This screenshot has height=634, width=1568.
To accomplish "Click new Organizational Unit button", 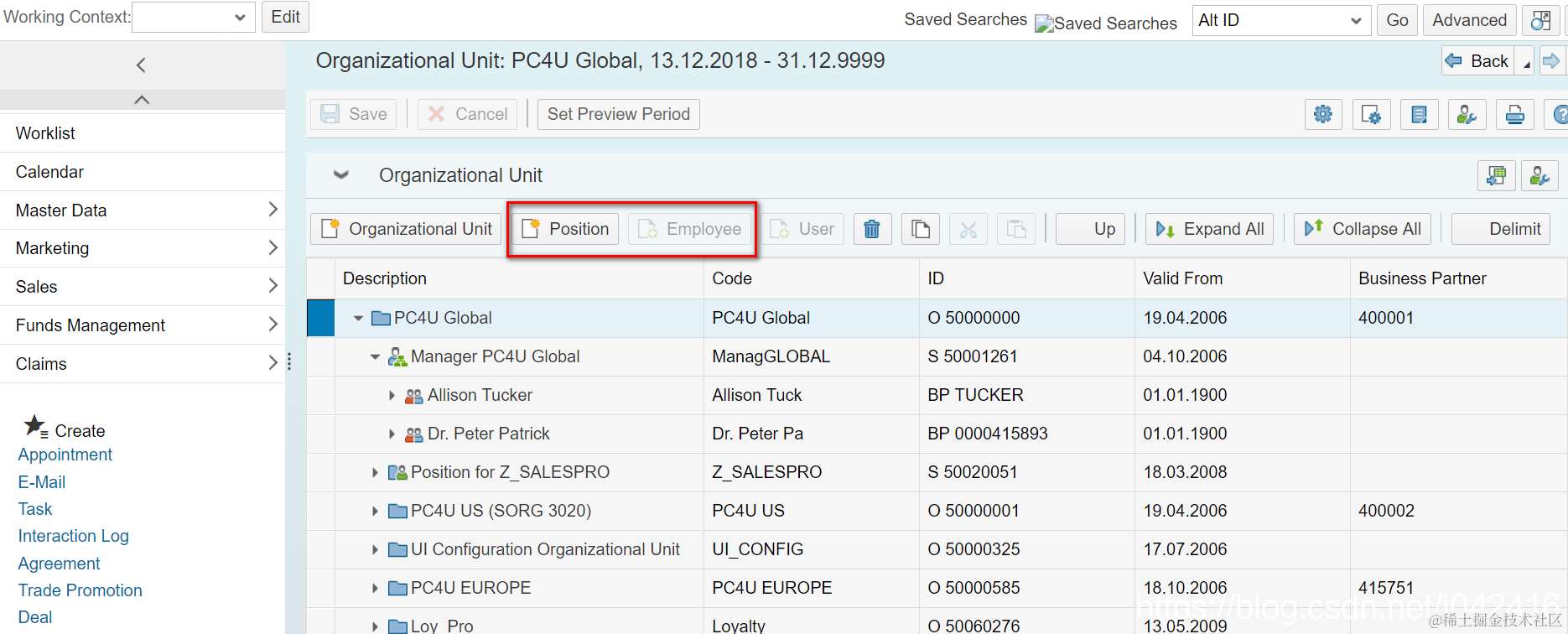I will tap(406, 229).
